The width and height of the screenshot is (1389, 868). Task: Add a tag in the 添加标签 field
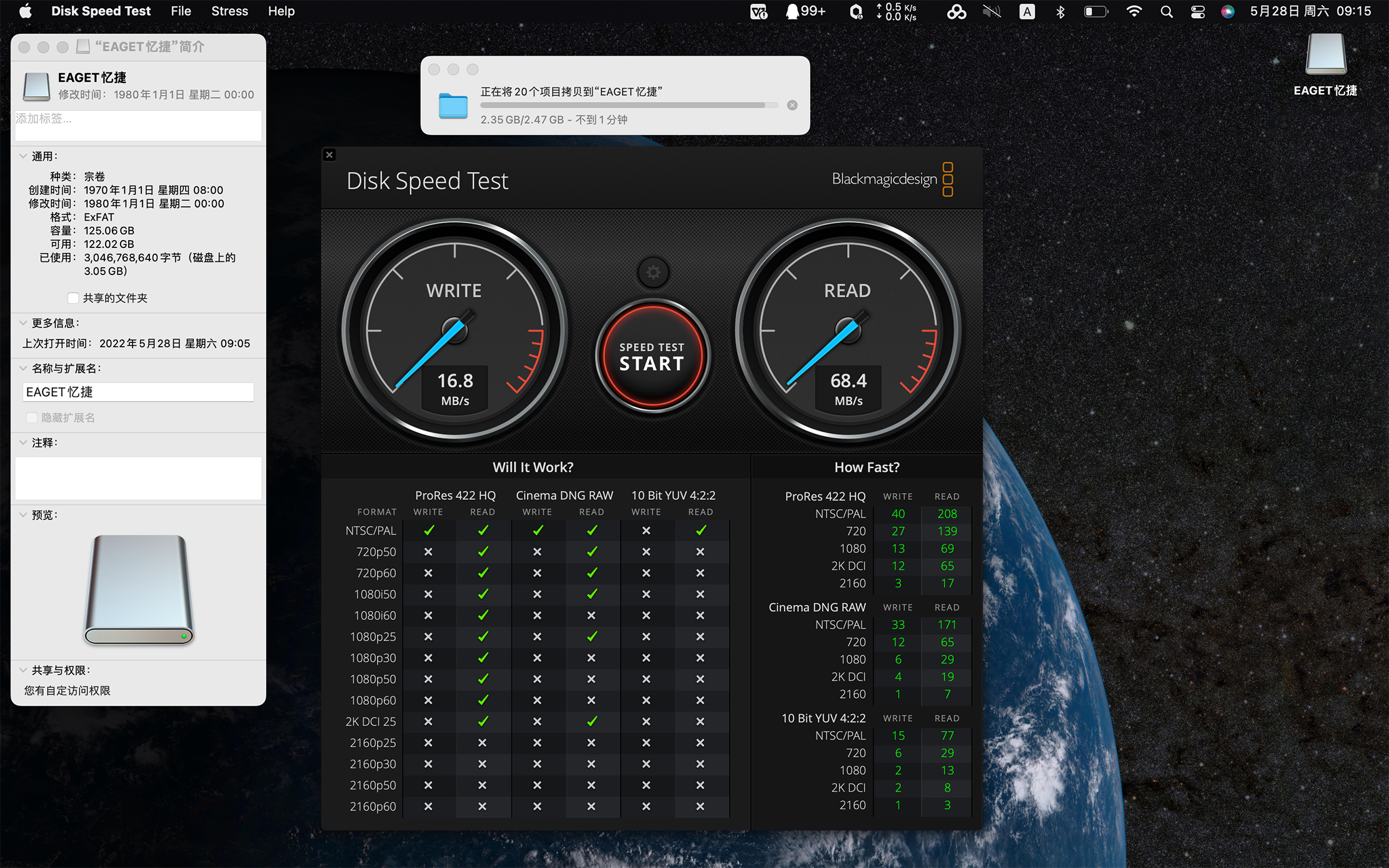click(x=138, y=126)
